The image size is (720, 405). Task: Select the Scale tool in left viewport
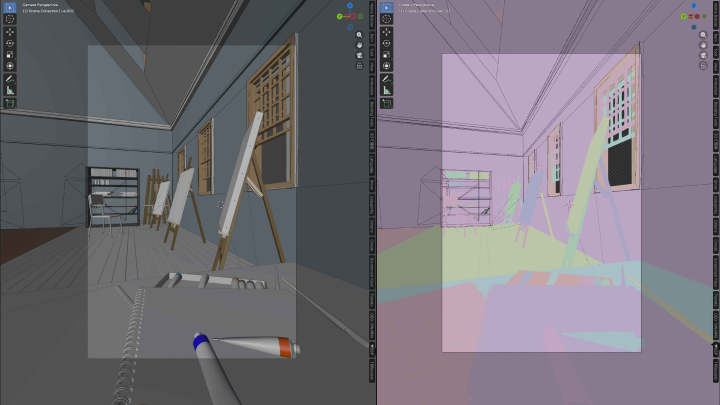[x=10, y=55]
